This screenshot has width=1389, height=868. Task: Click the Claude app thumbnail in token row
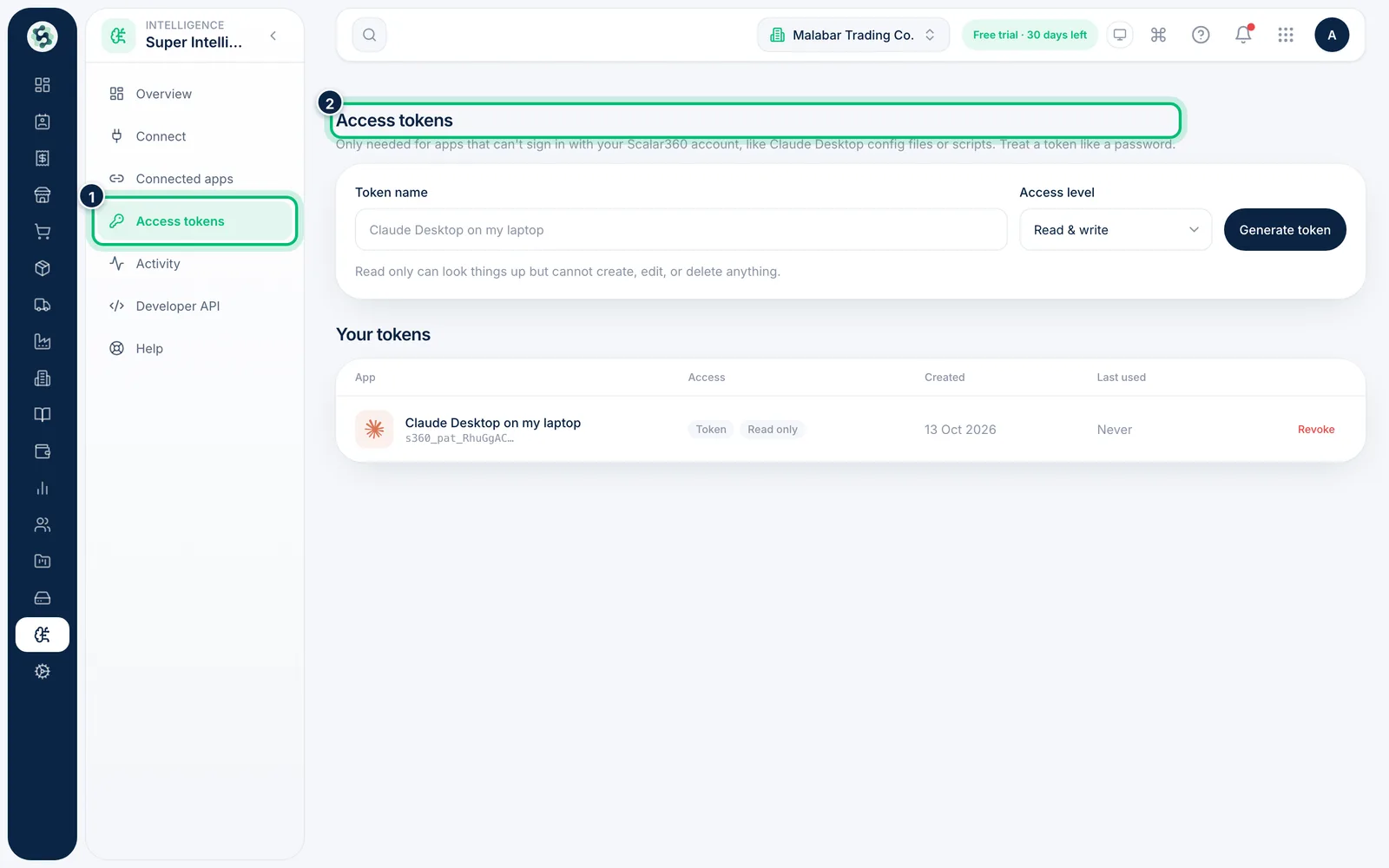(374, 429)
